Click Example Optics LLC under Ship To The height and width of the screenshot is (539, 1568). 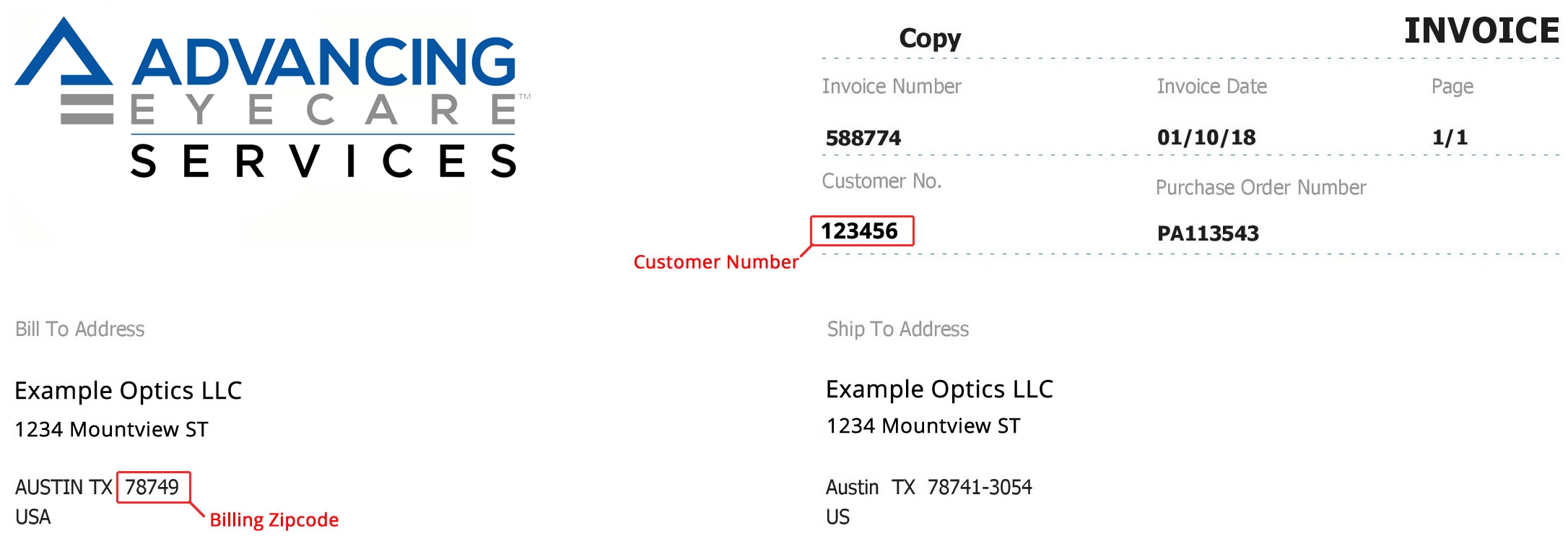click(939, 389)
